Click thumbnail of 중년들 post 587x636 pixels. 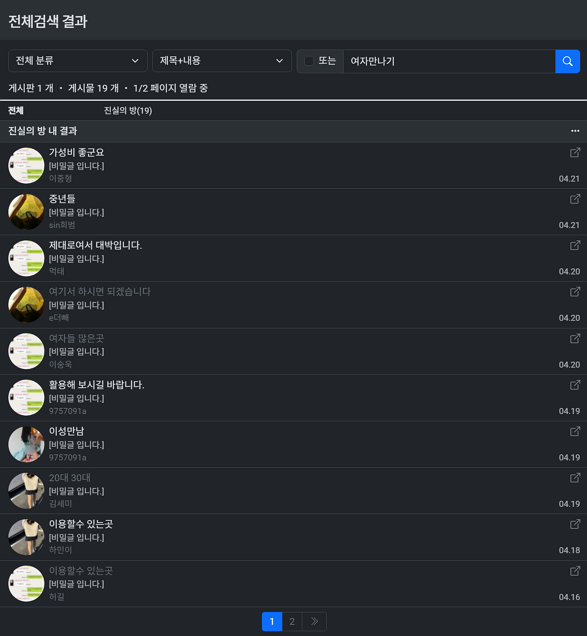(x=26, y=212)
